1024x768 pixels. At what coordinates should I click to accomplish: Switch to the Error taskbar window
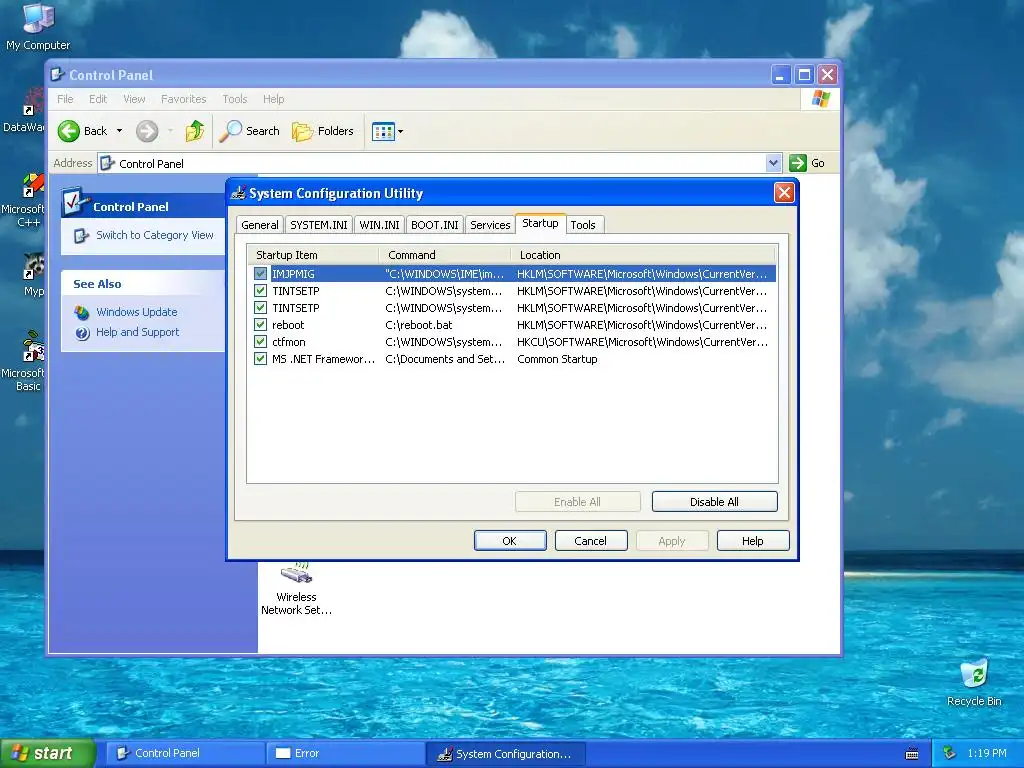point(345,754)
